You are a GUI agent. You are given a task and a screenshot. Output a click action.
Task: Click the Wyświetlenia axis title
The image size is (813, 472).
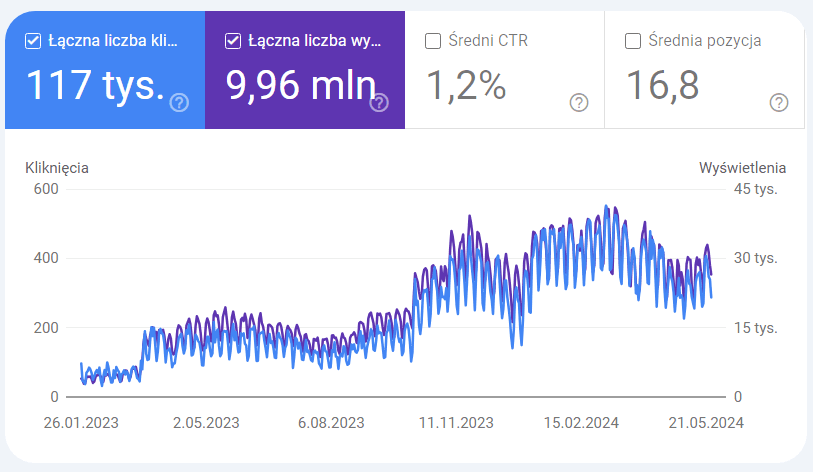(742, 168)
